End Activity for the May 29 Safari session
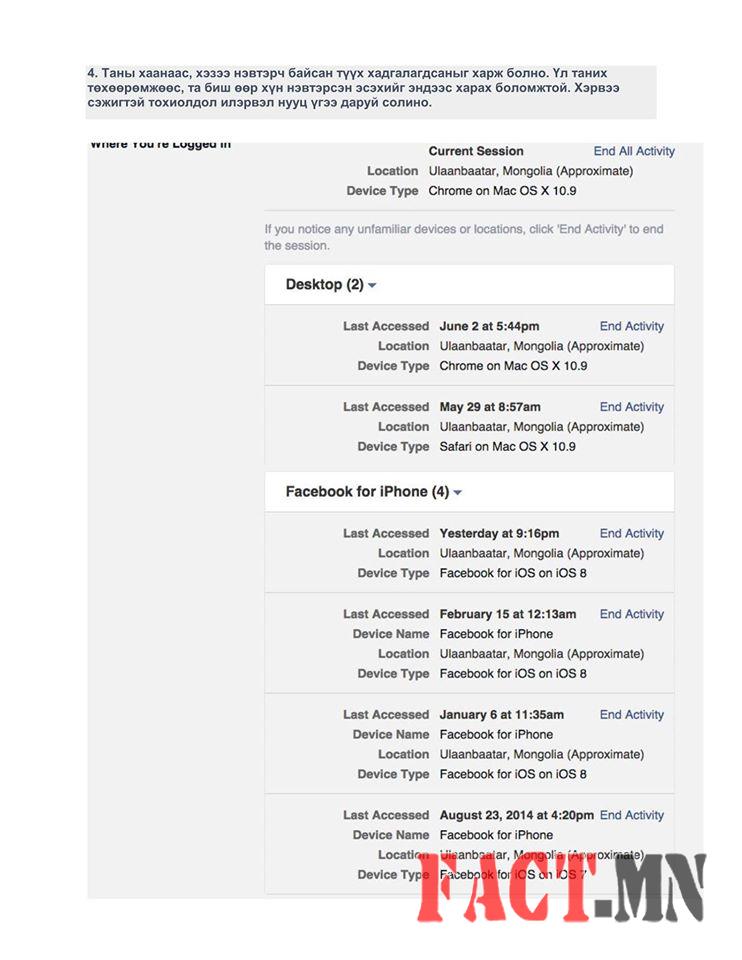742x960 pixels. coord(631,407)
